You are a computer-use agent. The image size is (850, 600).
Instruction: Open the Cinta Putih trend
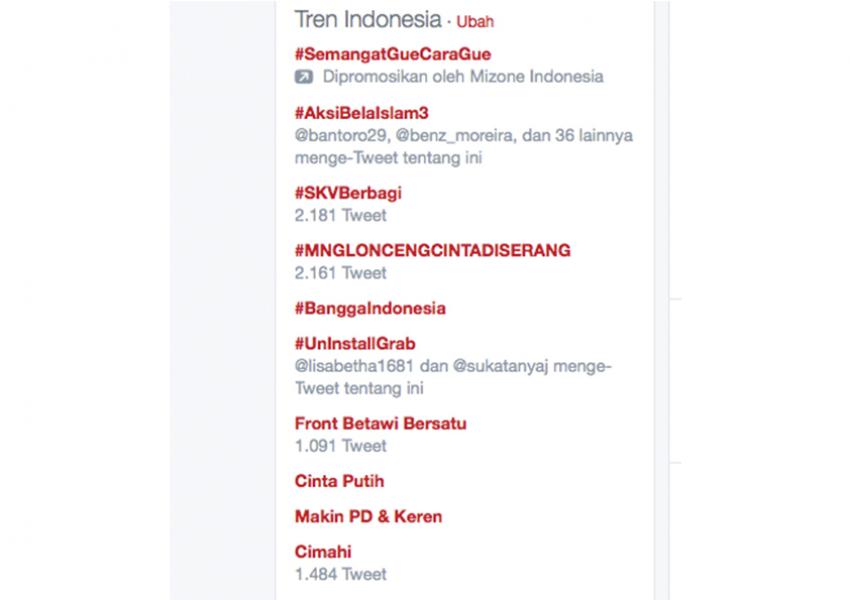click(339, 481)
